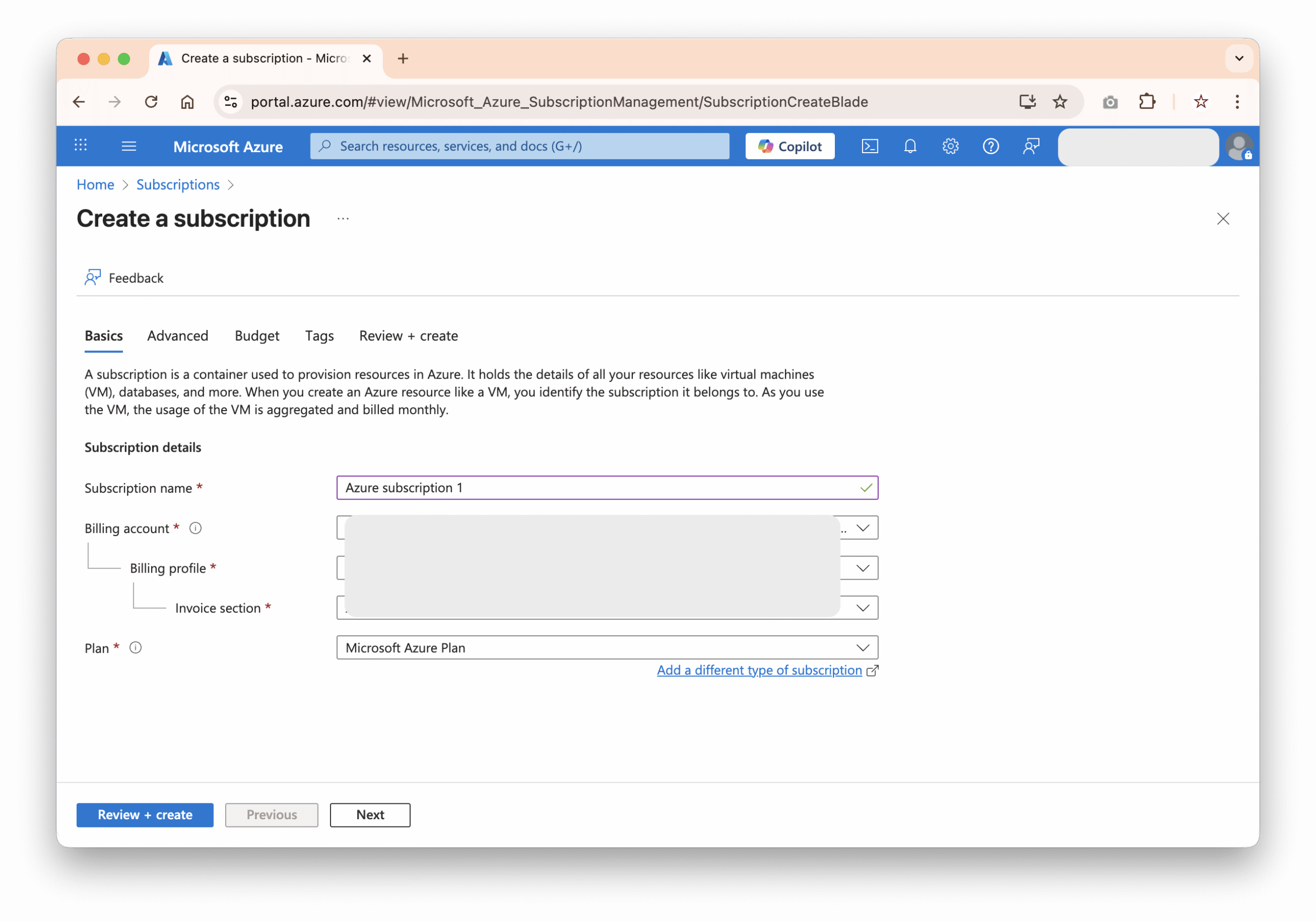The height and width of the screenshot is (922, 1316).
Task: Switch to the Budget tab
Action: 257,336
